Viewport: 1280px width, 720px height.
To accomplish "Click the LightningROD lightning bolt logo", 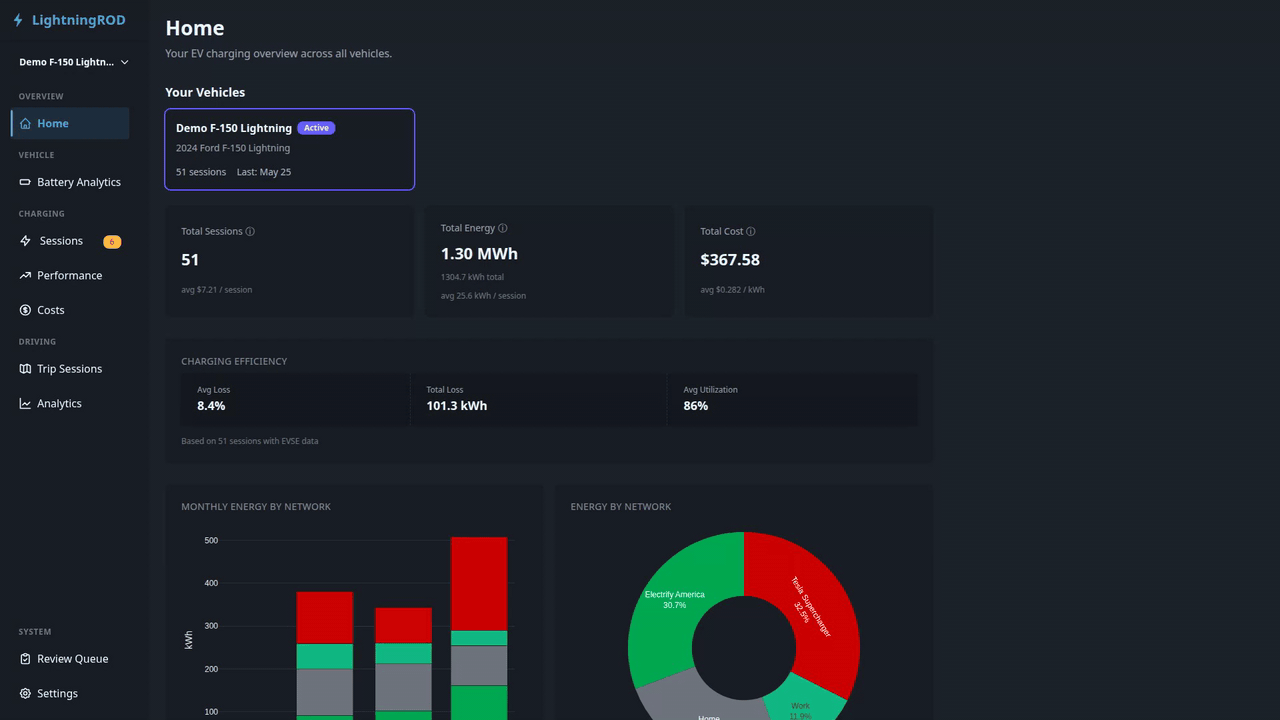I will (x=18, y=20).
